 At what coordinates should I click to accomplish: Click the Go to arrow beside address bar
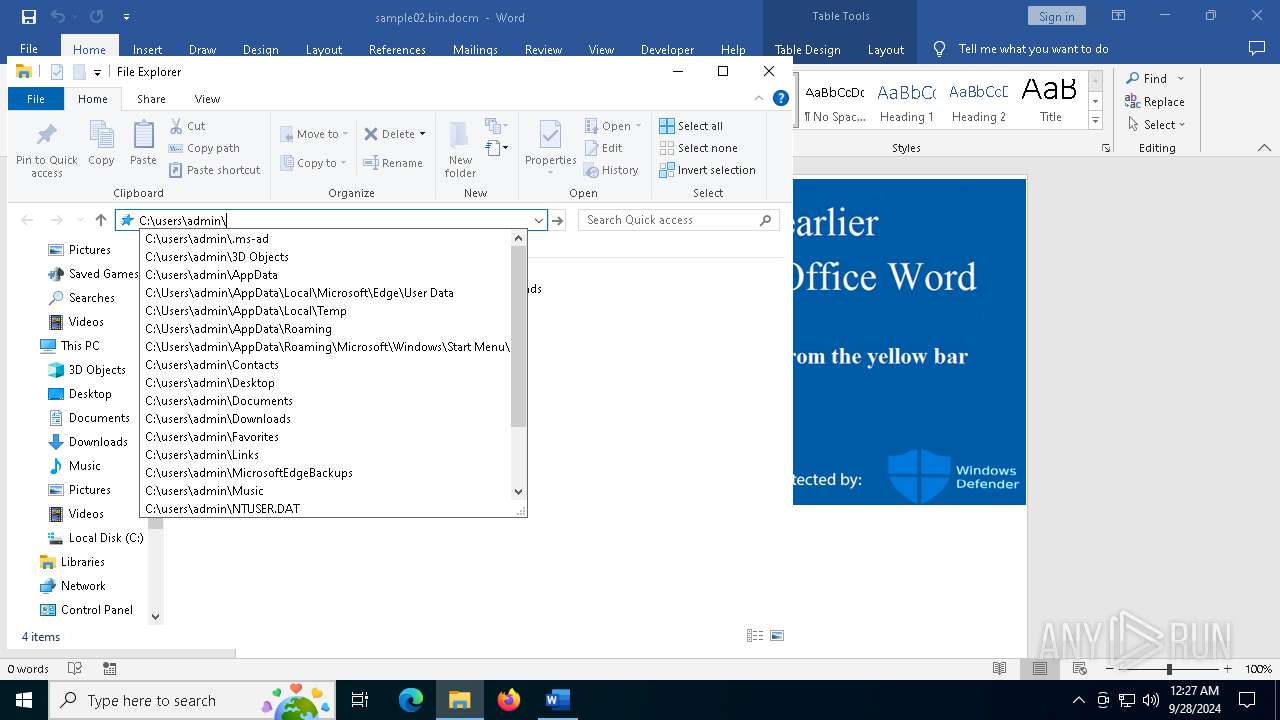558,220
